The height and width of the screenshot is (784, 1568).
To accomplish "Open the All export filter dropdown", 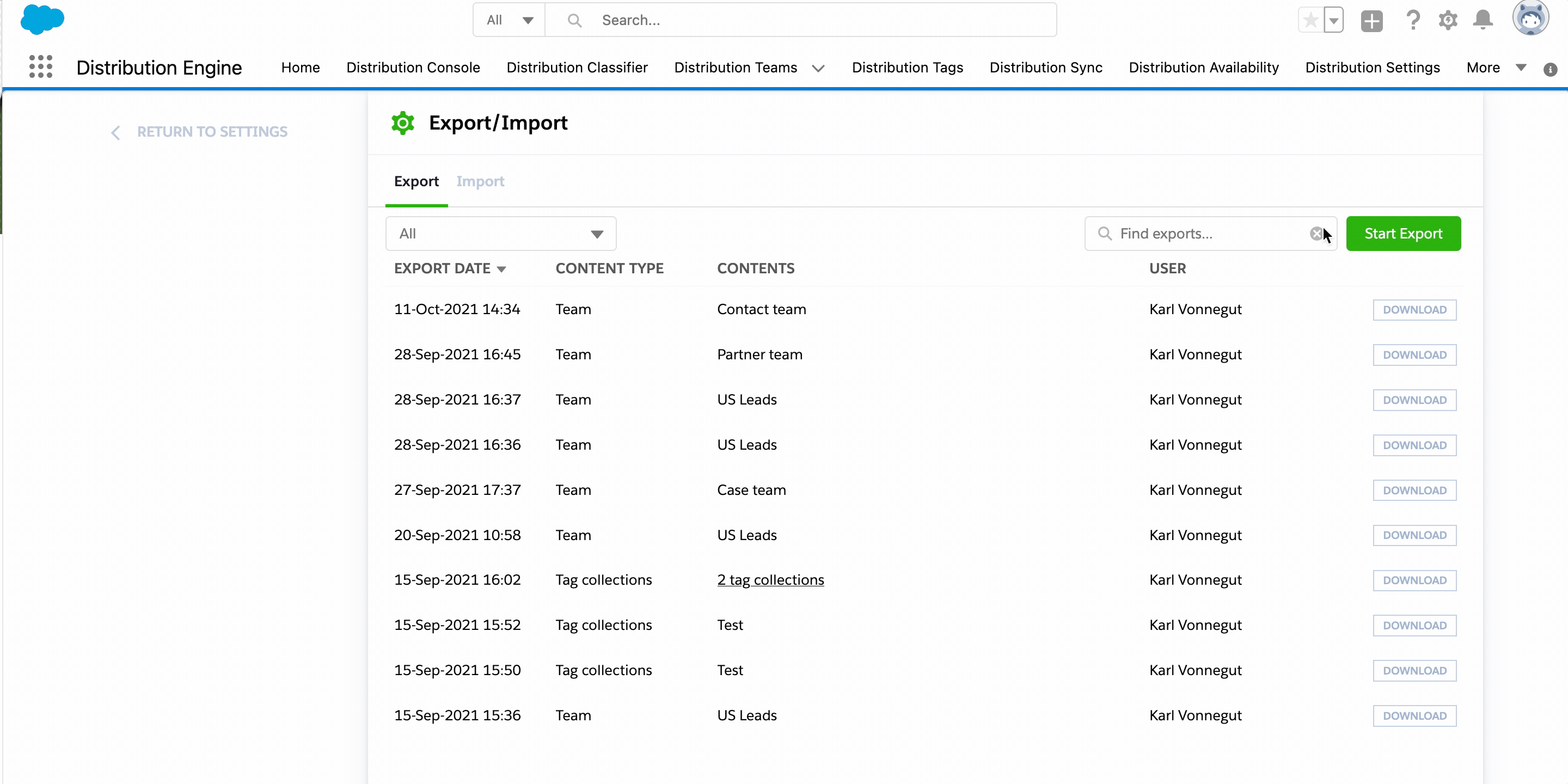I will (501, 234).
